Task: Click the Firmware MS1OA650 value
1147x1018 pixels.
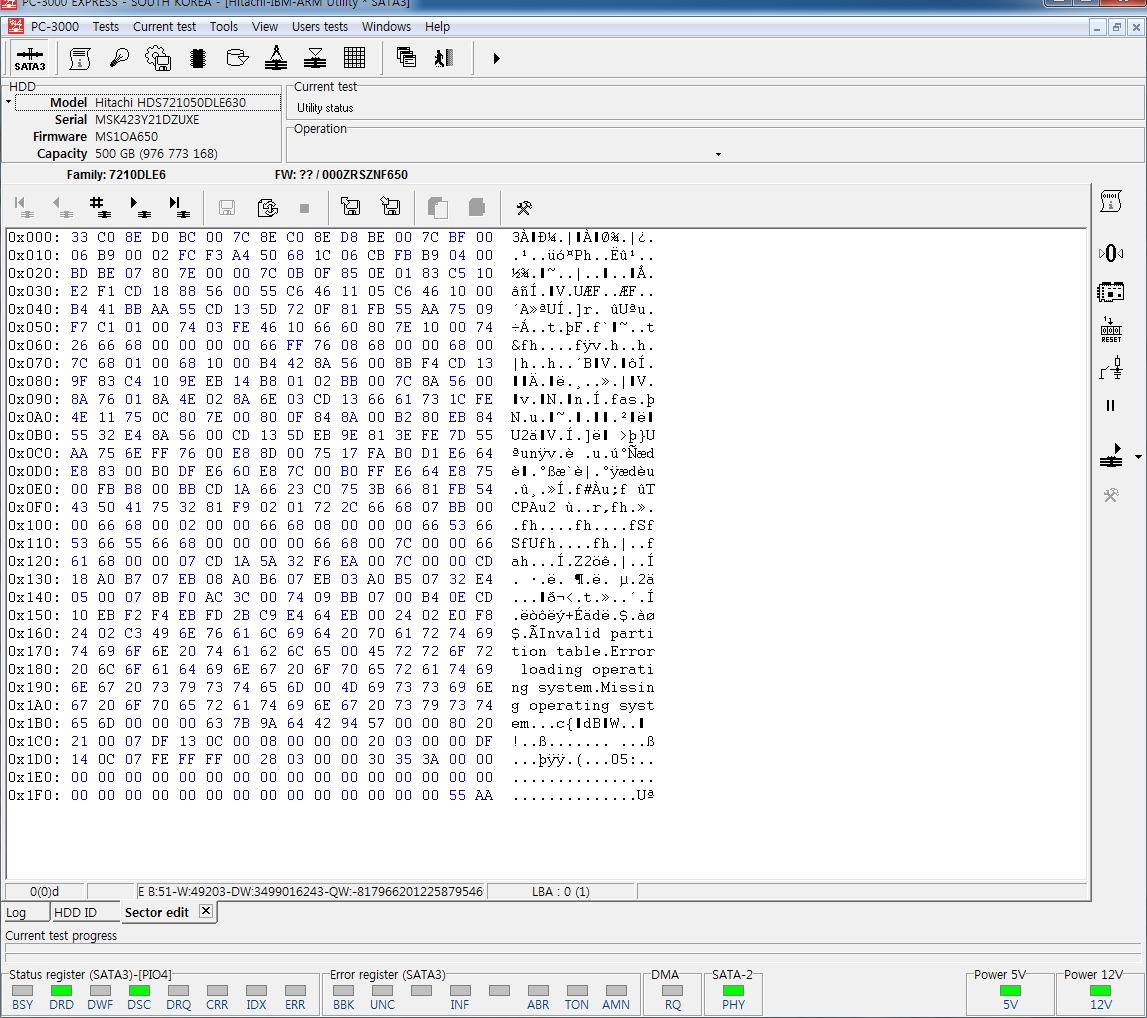Action: 126,137
